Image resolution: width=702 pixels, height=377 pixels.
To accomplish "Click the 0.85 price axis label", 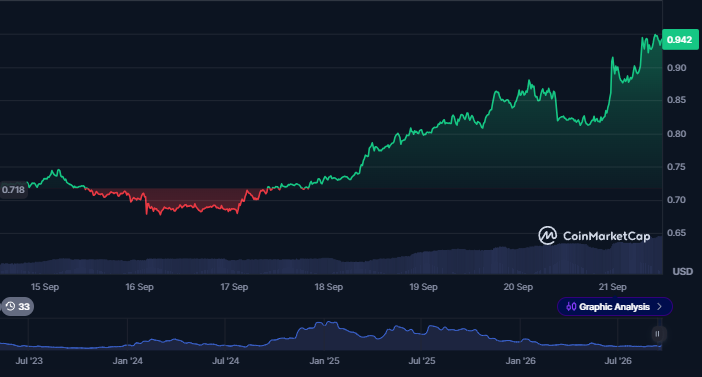I will 676,100.
